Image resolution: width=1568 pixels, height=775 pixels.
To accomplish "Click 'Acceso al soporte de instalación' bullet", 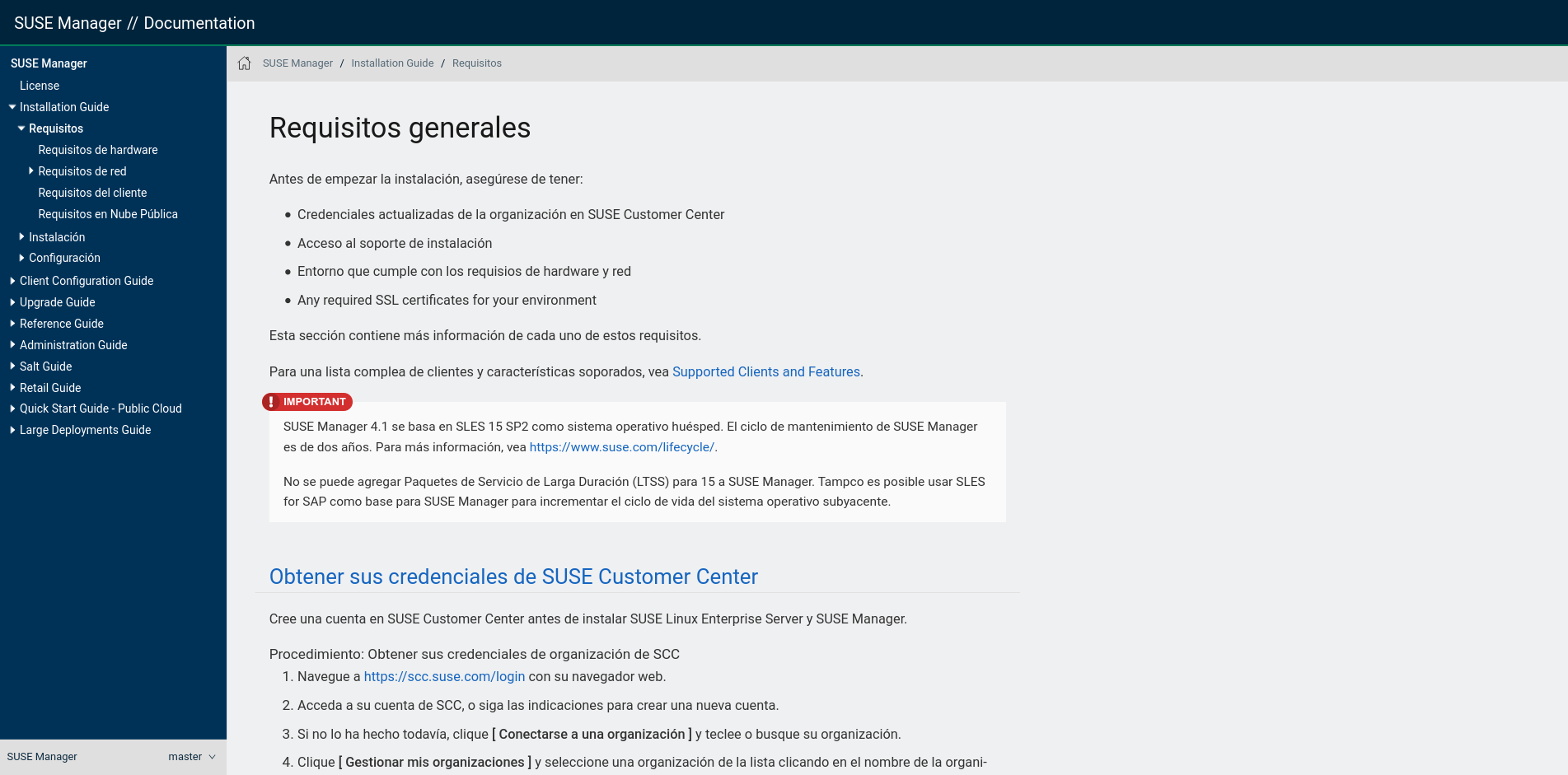I will 395,244.
